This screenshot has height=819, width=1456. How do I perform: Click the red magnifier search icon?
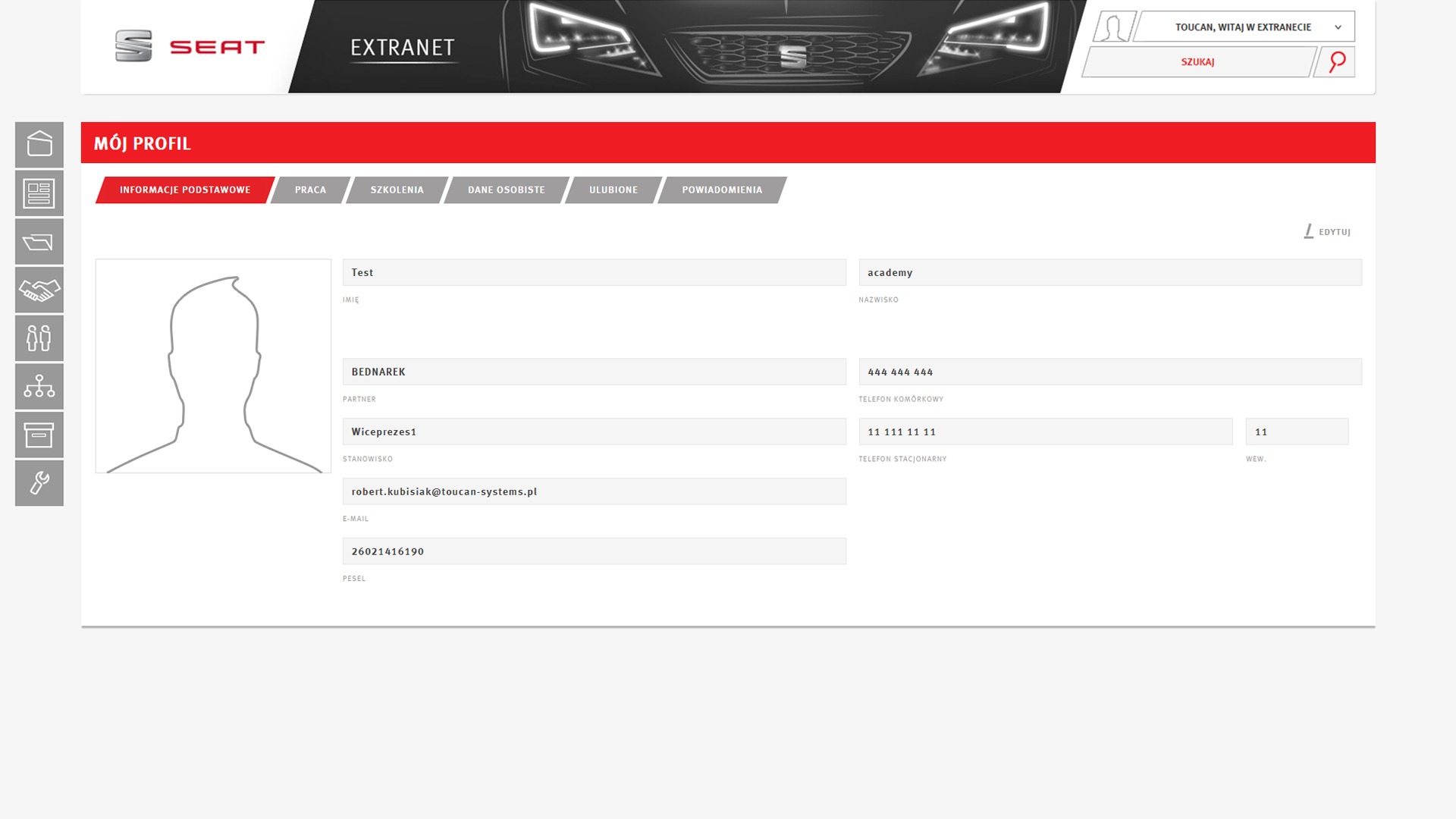(x=1336, y=62)
